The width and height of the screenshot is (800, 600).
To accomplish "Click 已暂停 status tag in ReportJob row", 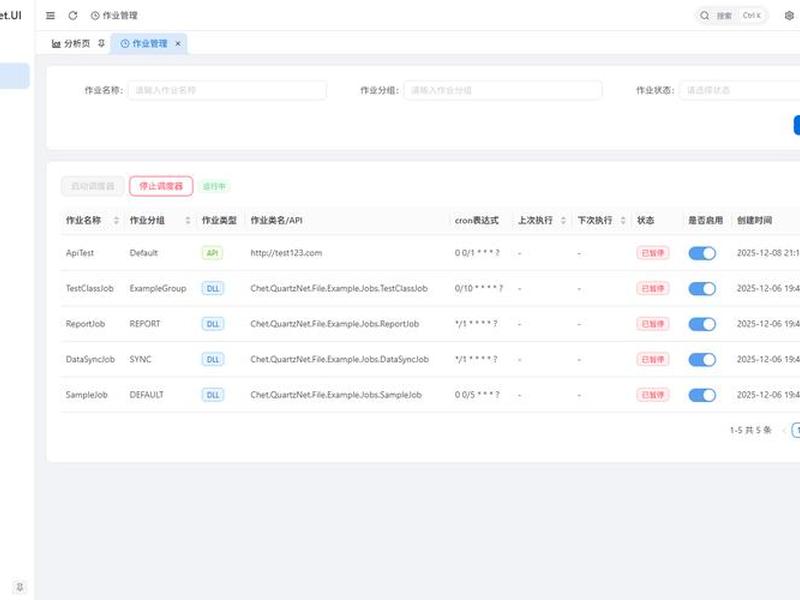I will [x=653, y=324].
